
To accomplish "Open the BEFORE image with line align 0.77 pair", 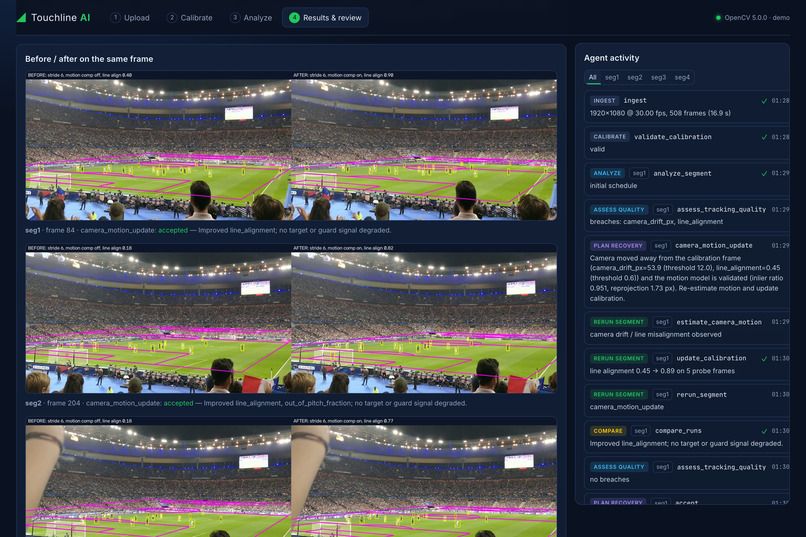I will 158,481.
